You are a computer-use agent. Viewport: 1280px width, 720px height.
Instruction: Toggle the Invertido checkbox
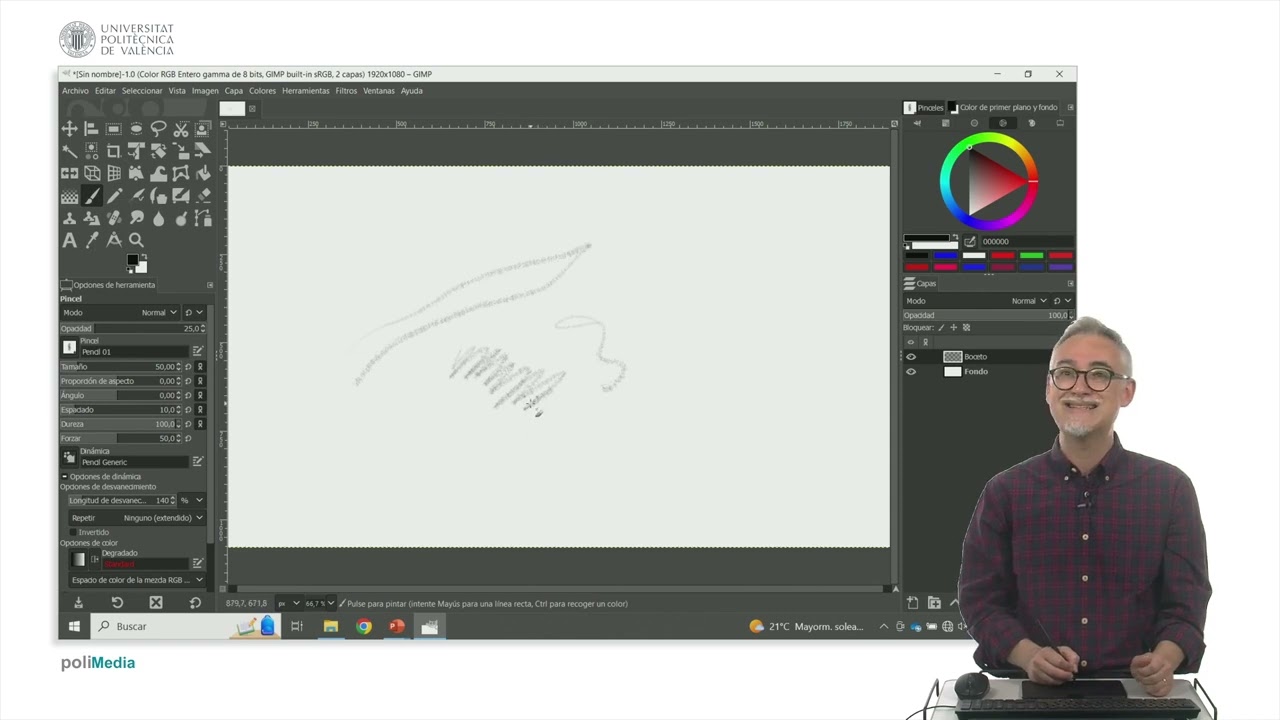[73, 532]
